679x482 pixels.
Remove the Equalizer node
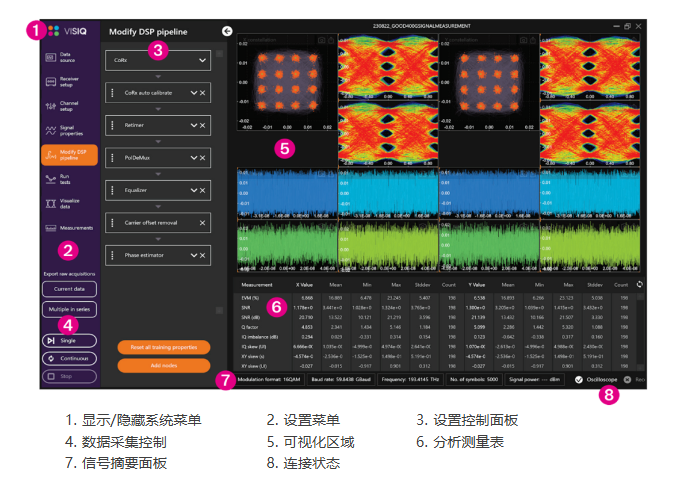[202, 190]
